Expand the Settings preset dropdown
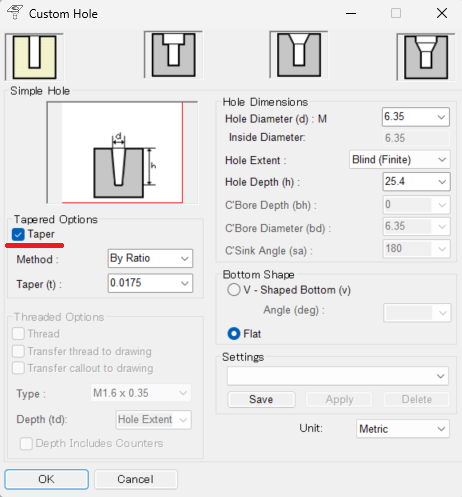 coord(338,376)
